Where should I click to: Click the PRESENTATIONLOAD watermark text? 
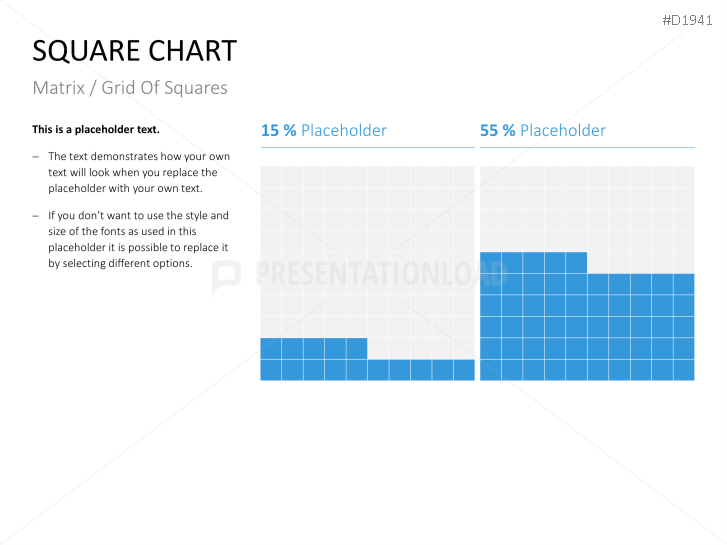[380, 275]
